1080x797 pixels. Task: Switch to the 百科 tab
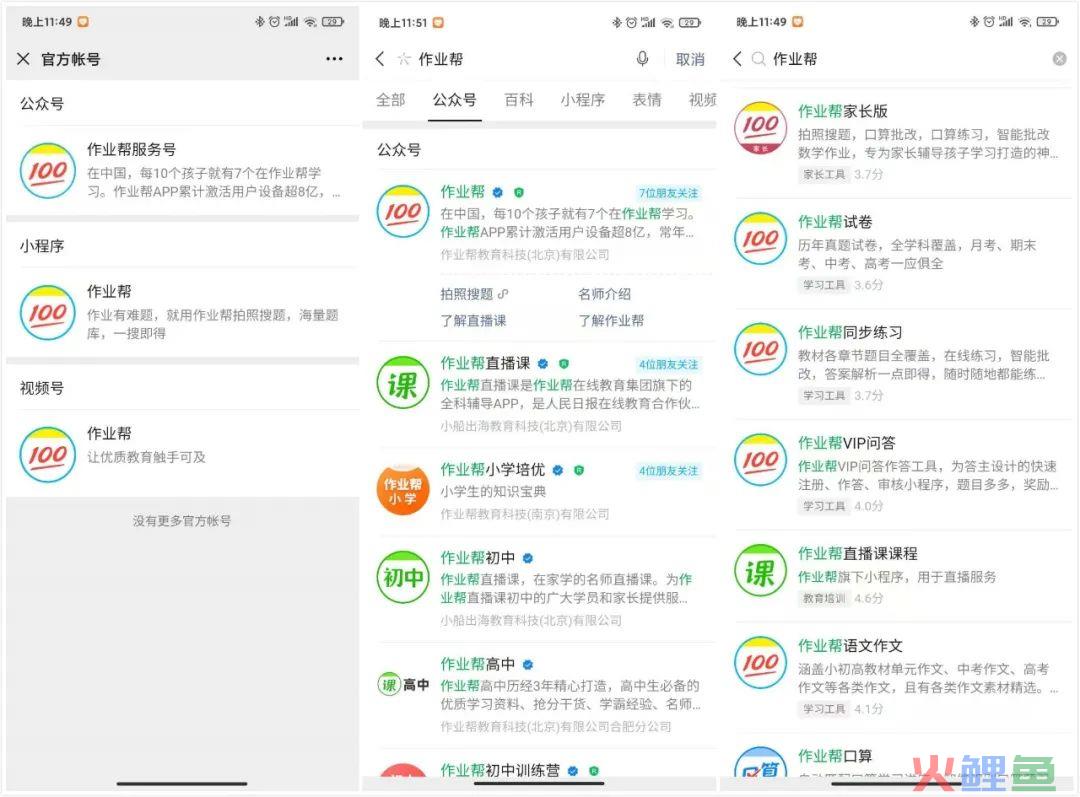pos(519,100)
